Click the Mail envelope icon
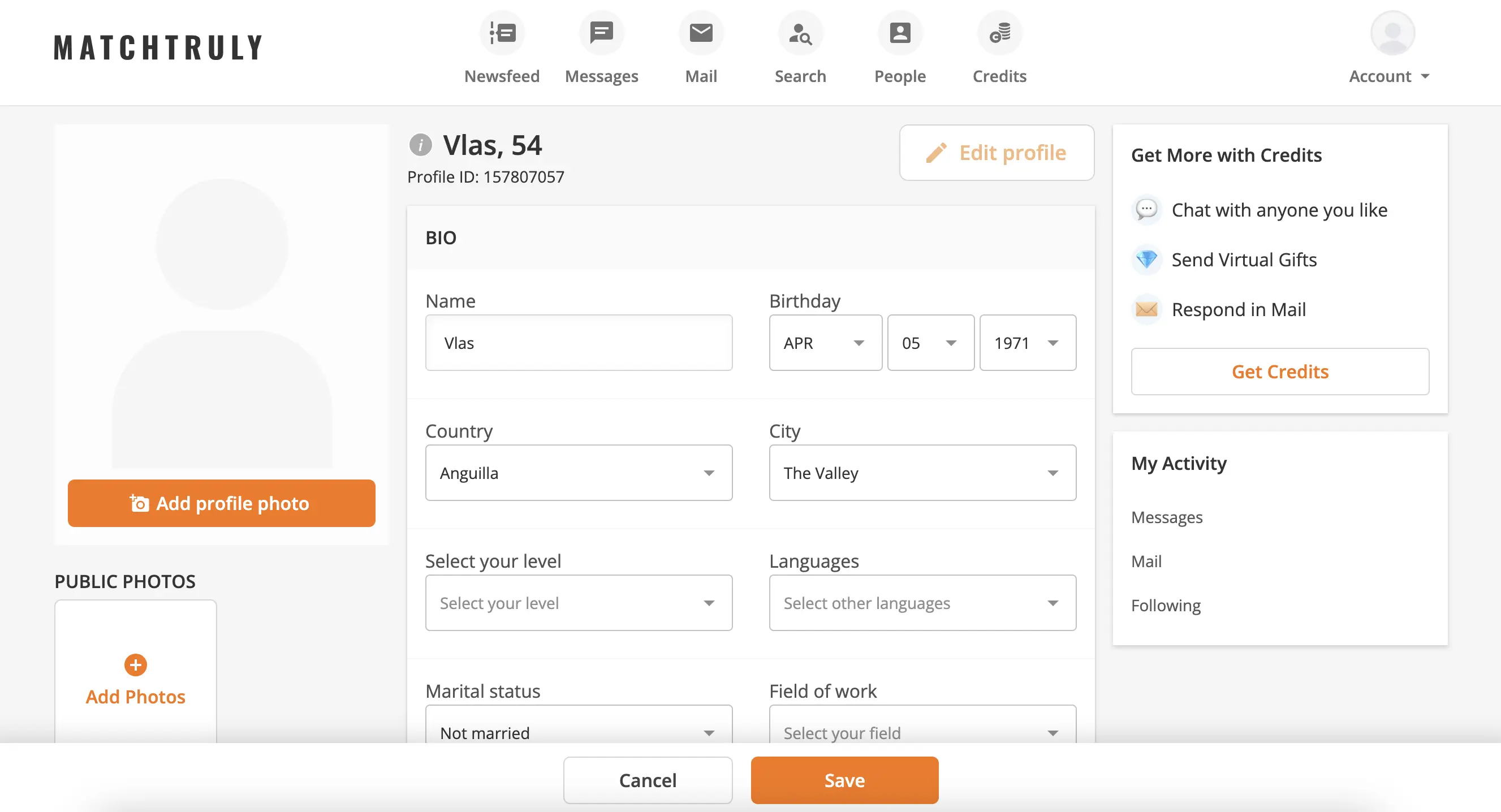The width and height of the screenshot is (1501, 812). [701, 33]
